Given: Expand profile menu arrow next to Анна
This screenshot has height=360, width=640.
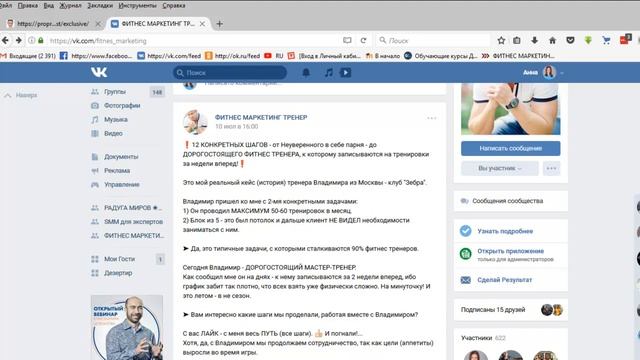Looking at the screenshot, I should coord(562,73).
